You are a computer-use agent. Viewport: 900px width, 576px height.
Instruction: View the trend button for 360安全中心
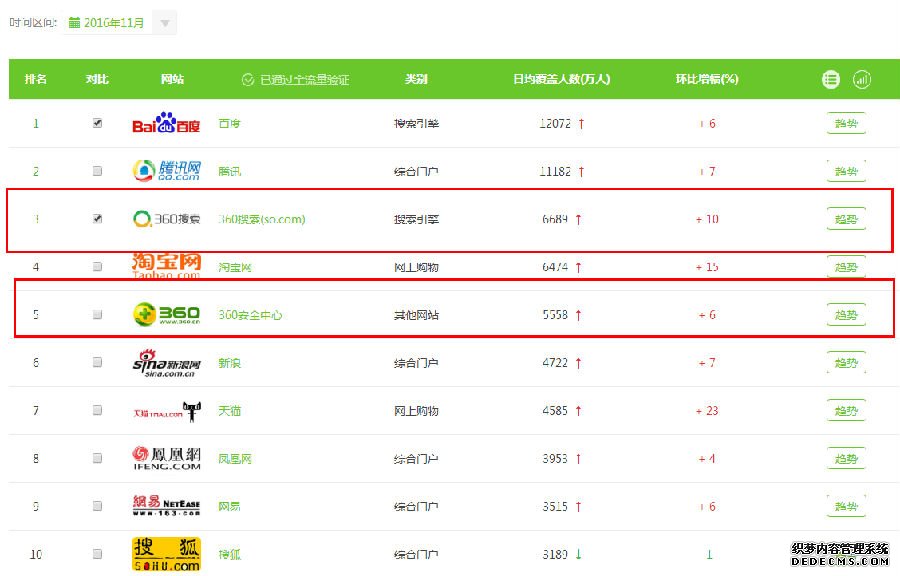click(x=846, y=315)
